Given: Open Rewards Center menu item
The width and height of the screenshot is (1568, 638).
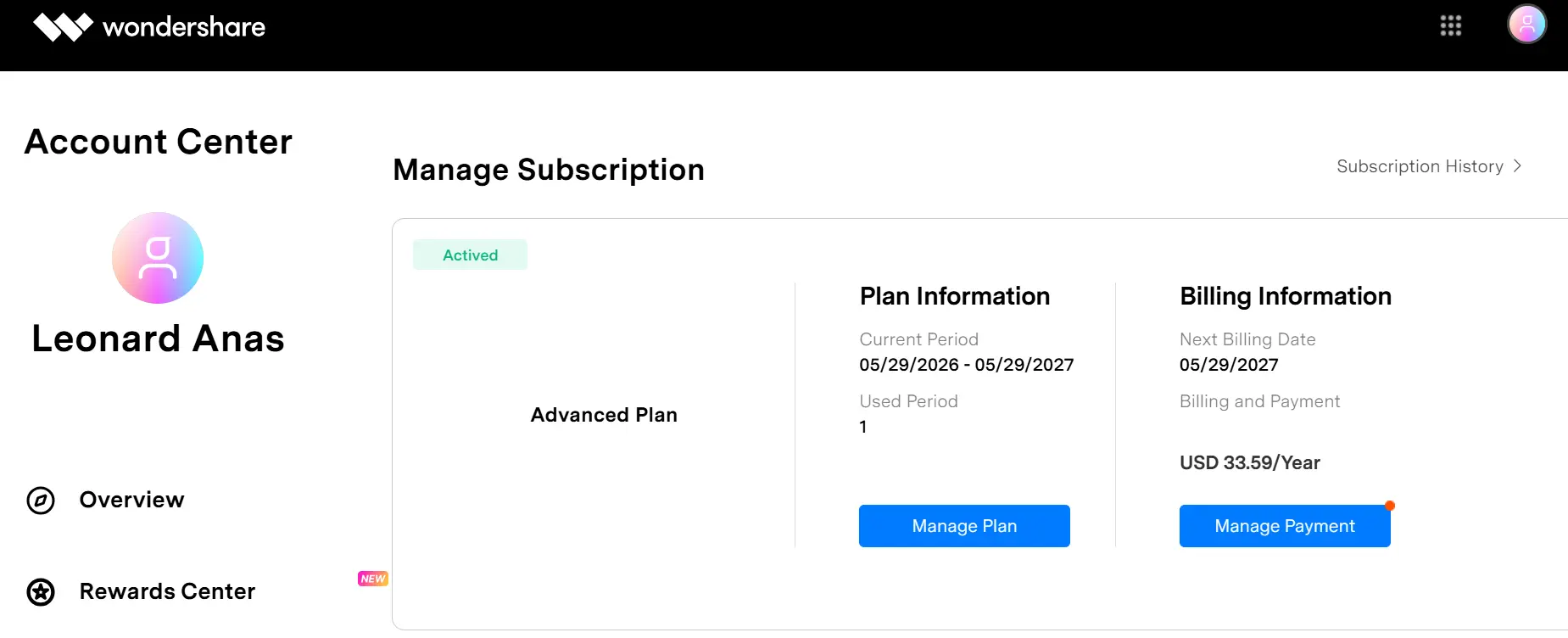Looking at the screenshot, I should coord(167,591).
